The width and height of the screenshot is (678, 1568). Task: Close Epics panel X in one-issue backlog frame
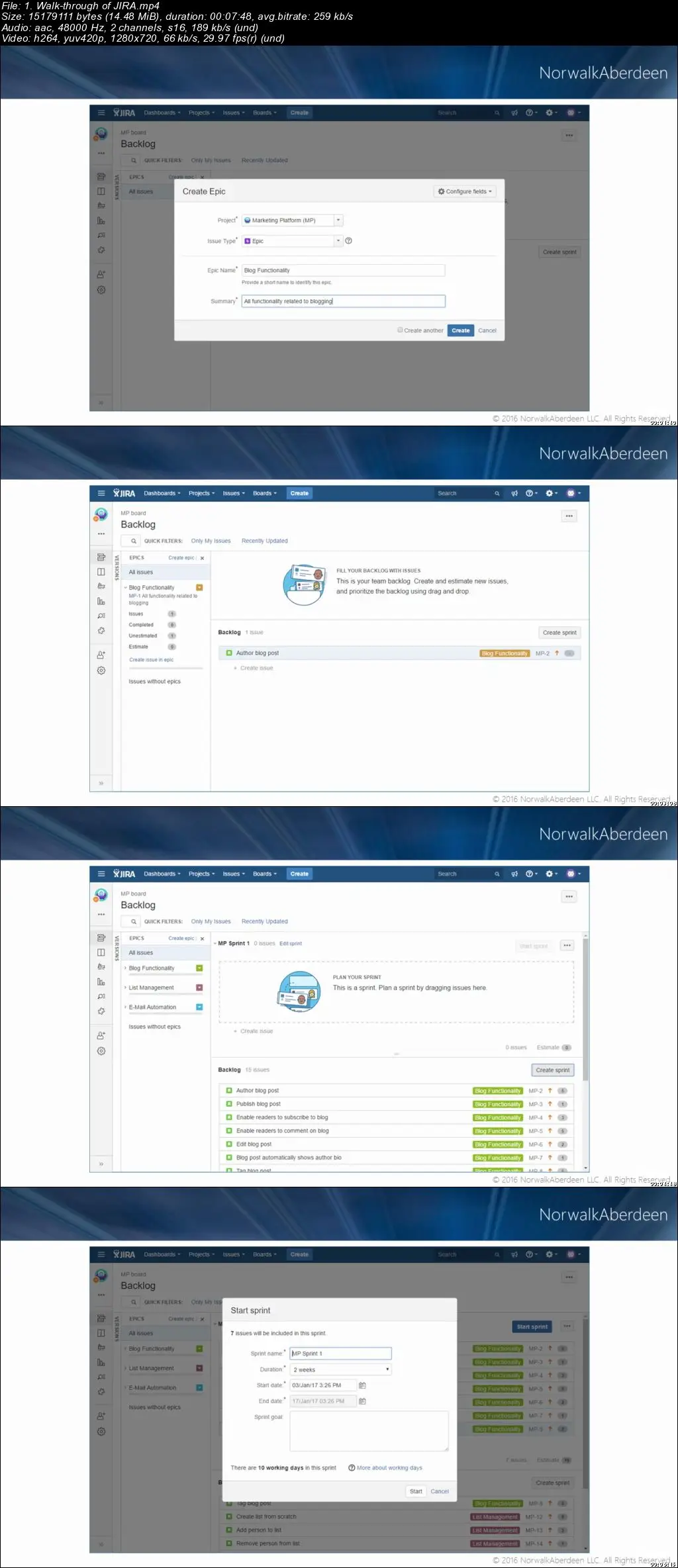tap(202, 558)
